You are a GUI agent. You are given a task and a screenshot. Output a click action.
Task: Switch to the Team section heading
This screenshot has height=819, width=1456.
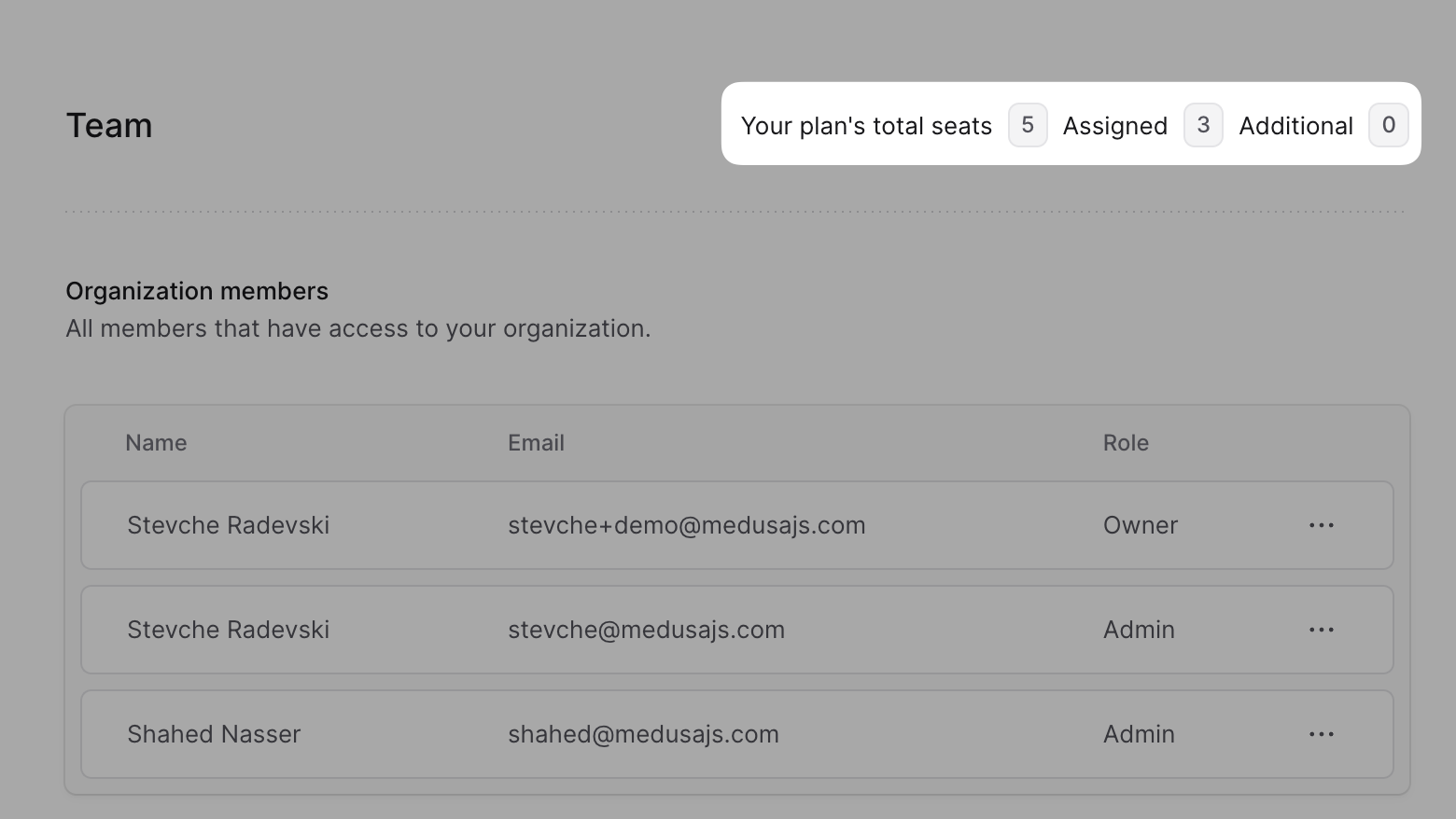pyautogui.click(x=109, y=124)
